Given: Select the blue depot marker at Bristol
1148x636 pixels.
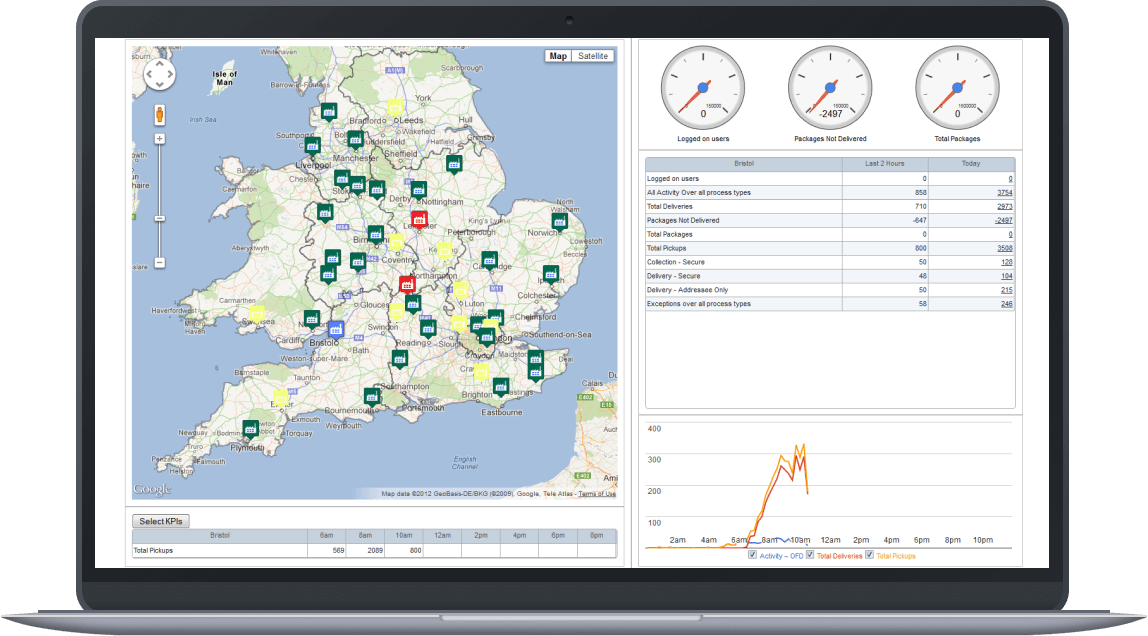Looking at the screenshot, I should click(x=334, y=328).
